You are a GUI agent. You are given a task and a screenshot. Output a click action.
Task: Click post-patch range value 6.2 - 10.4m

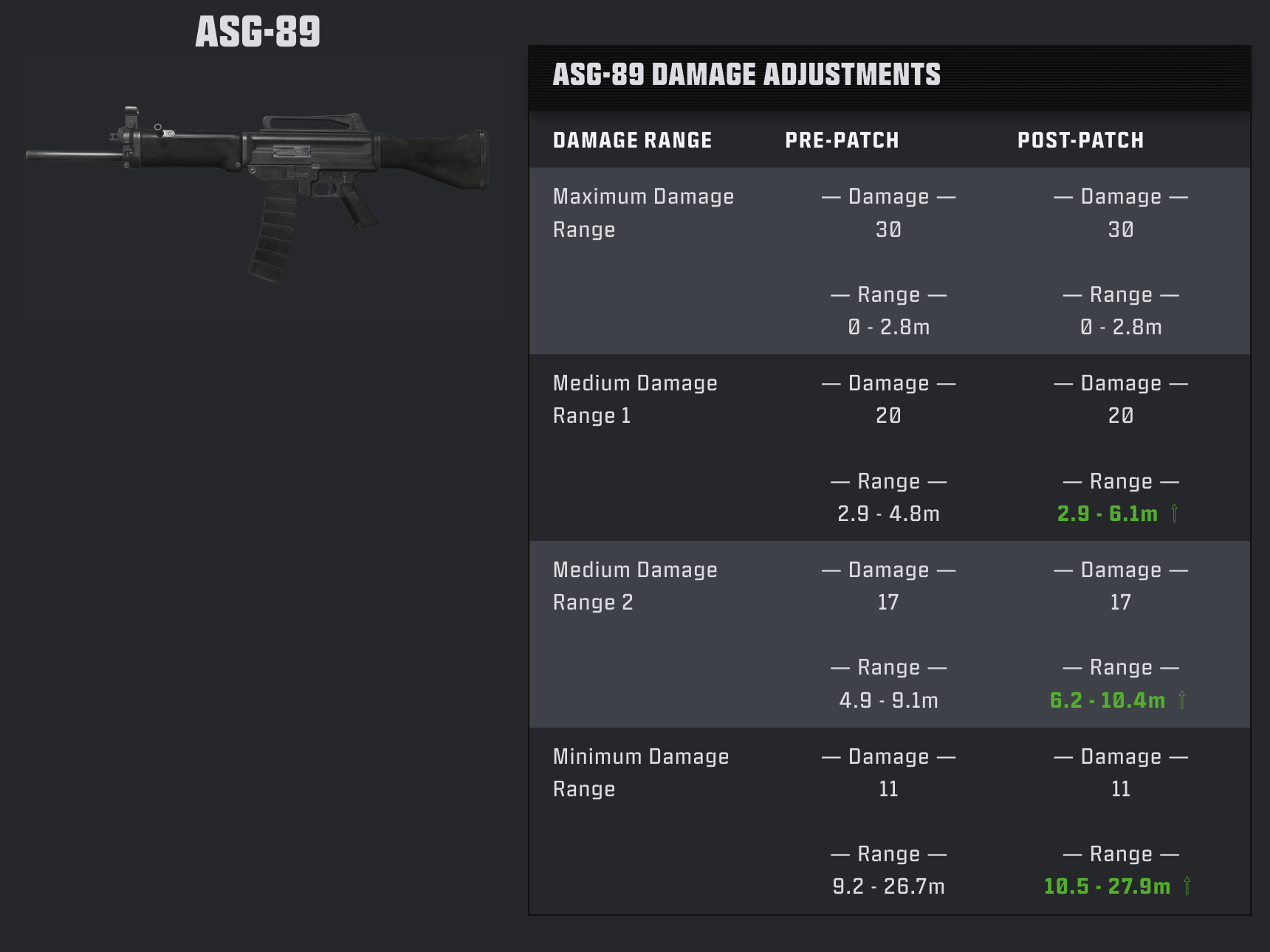(1108, 700)
